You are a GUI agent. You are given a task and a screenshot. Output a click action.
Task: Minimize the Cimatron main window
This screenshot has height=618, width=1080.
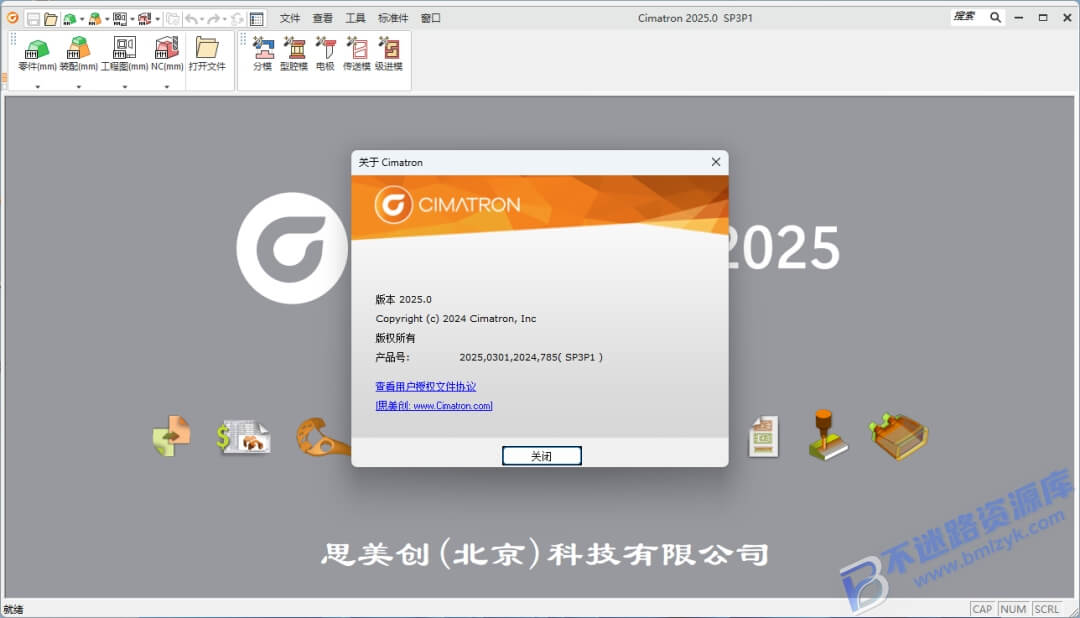click(1019, 17)
